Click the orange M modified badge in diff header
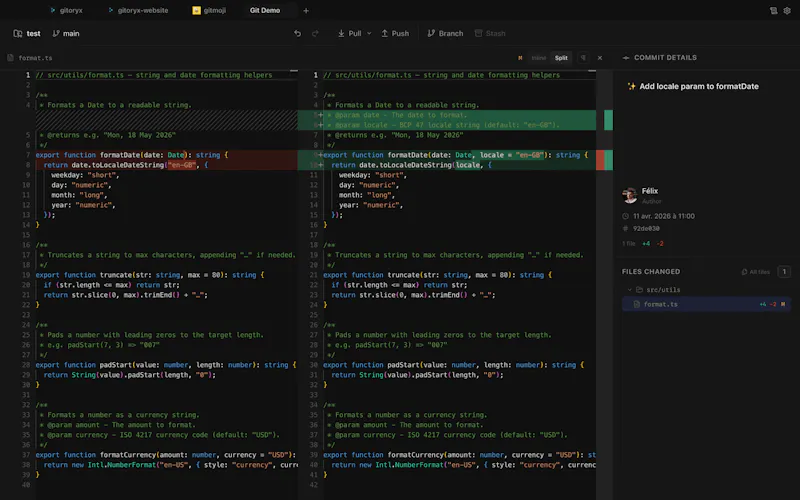The height and width of the screenshot is (500, 800). click(x=520, y=58)
